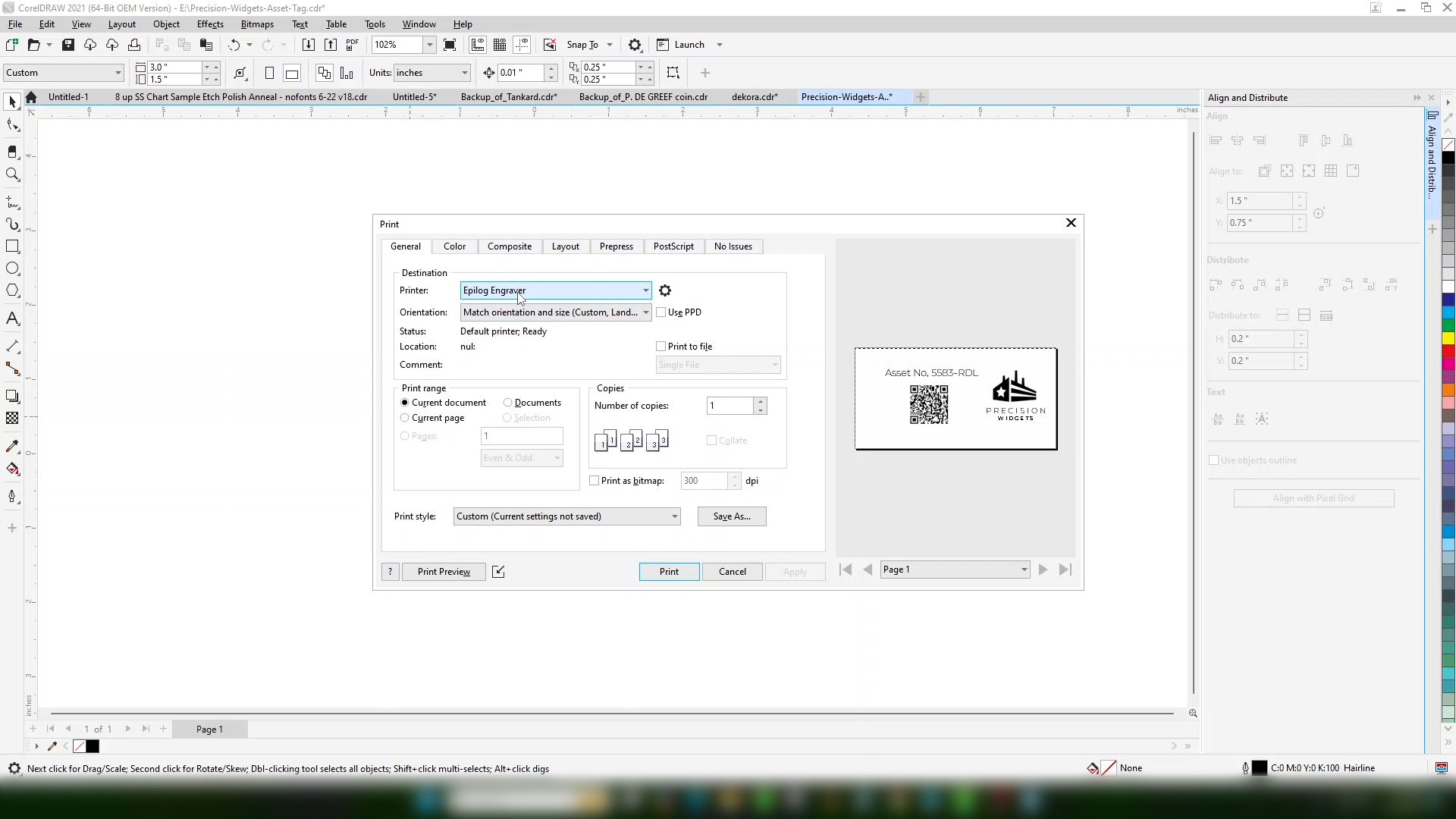Viewport: 1456px width, 819px height.
Task: Select the Zoom tool from the toolbox
Action: point(12,175)
